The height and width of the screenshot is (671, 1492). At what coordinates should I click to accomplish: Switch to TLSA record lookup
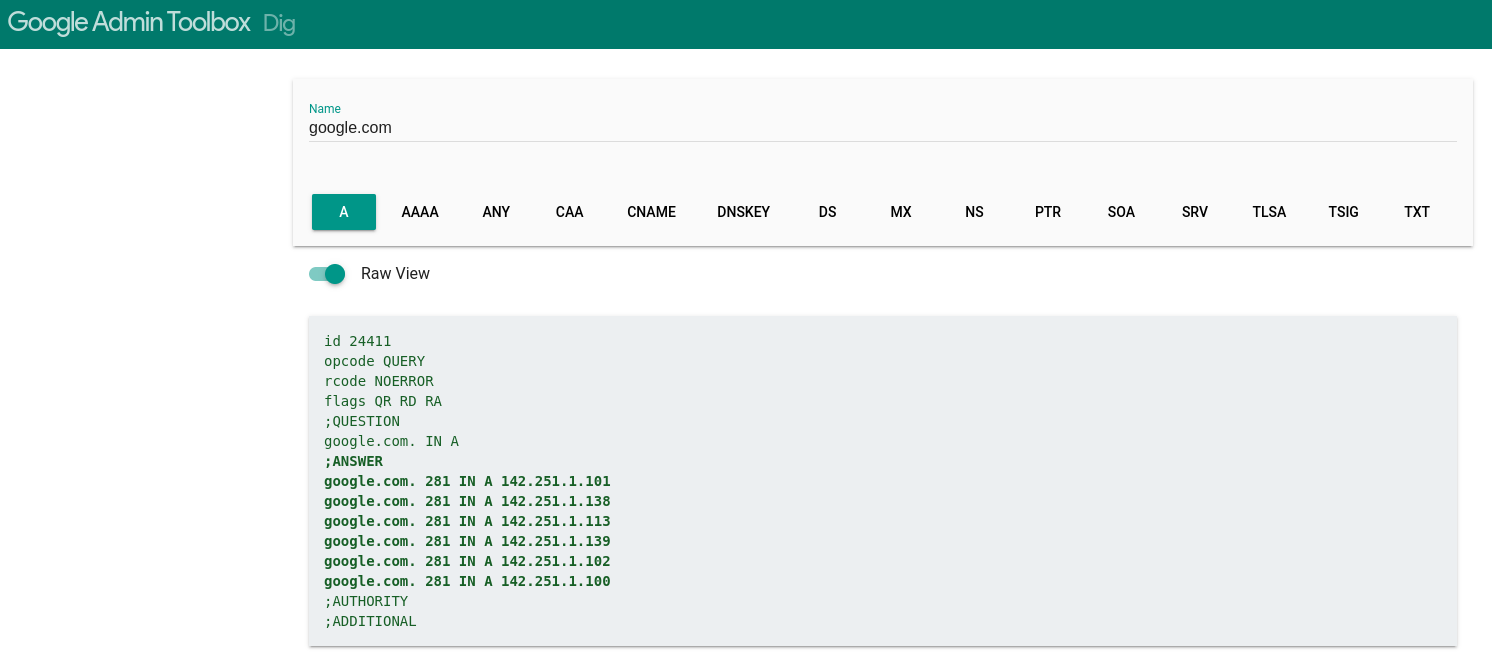(1269, 212)
